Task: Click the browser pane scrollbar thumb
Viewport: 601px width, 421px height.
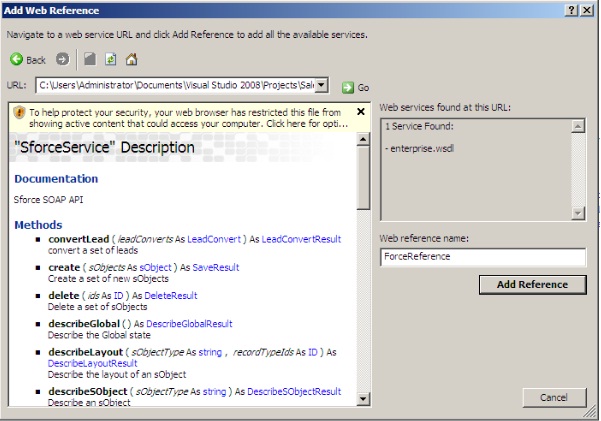Action: tap(363, 178)
